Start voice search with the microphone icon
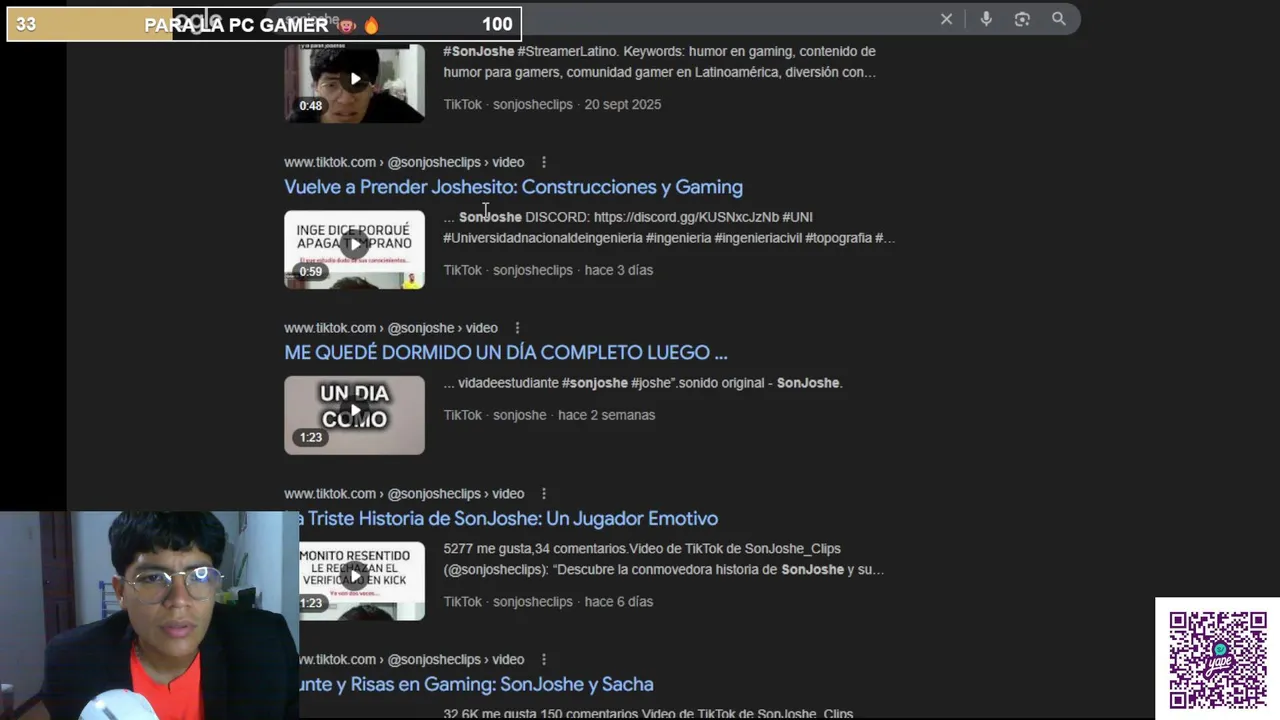1280x720 pixels. (986, 19)
